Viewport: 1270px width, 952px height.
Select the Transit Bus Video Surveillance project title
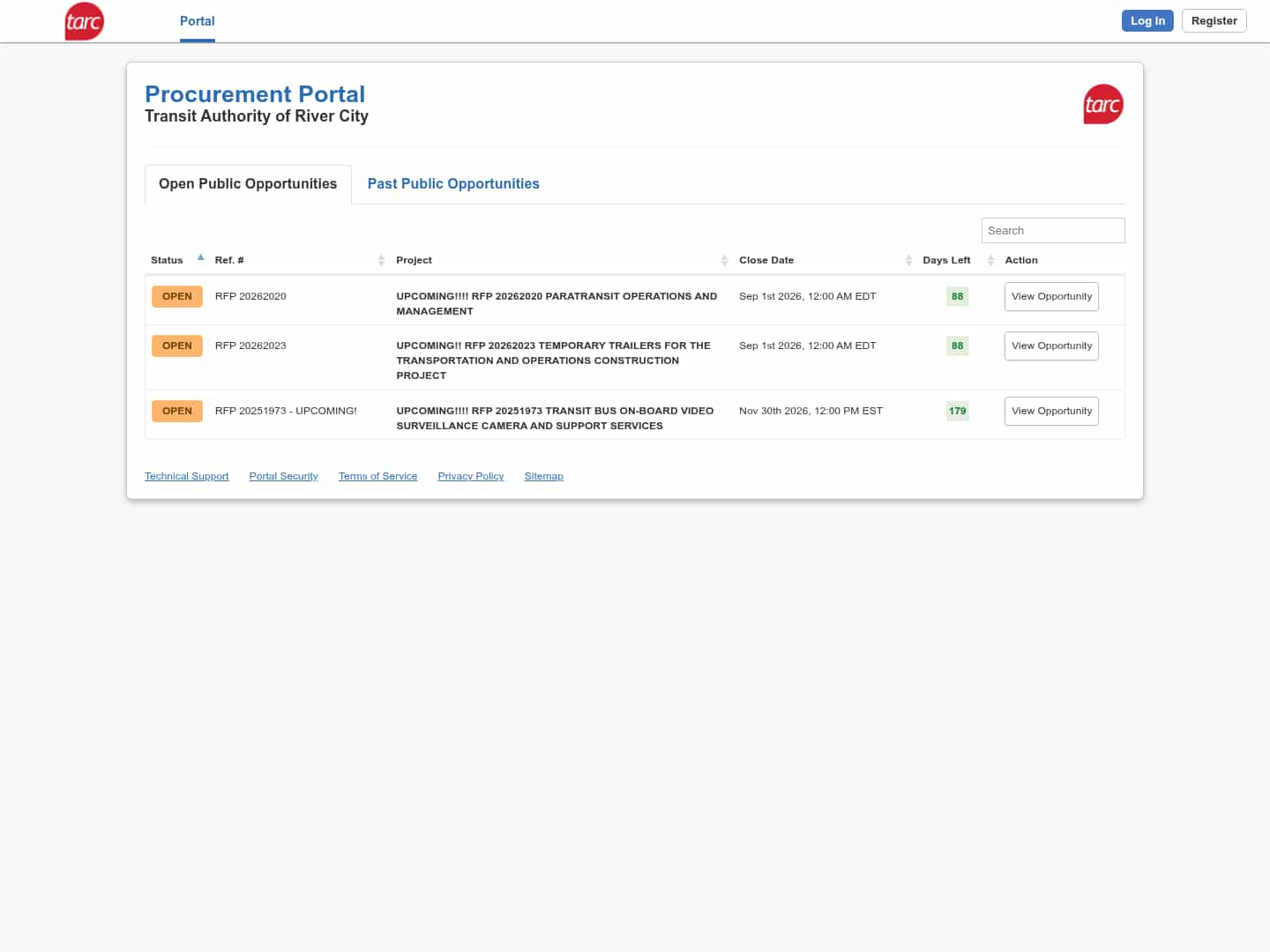(x=555, y=419)
